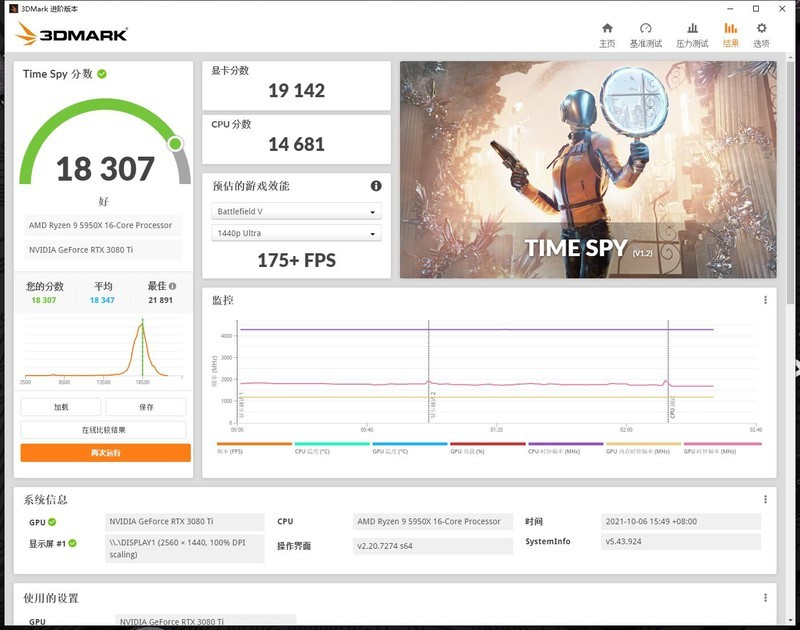
Task: Click the info icon beside estimated game performance
Action: point(374,185)
